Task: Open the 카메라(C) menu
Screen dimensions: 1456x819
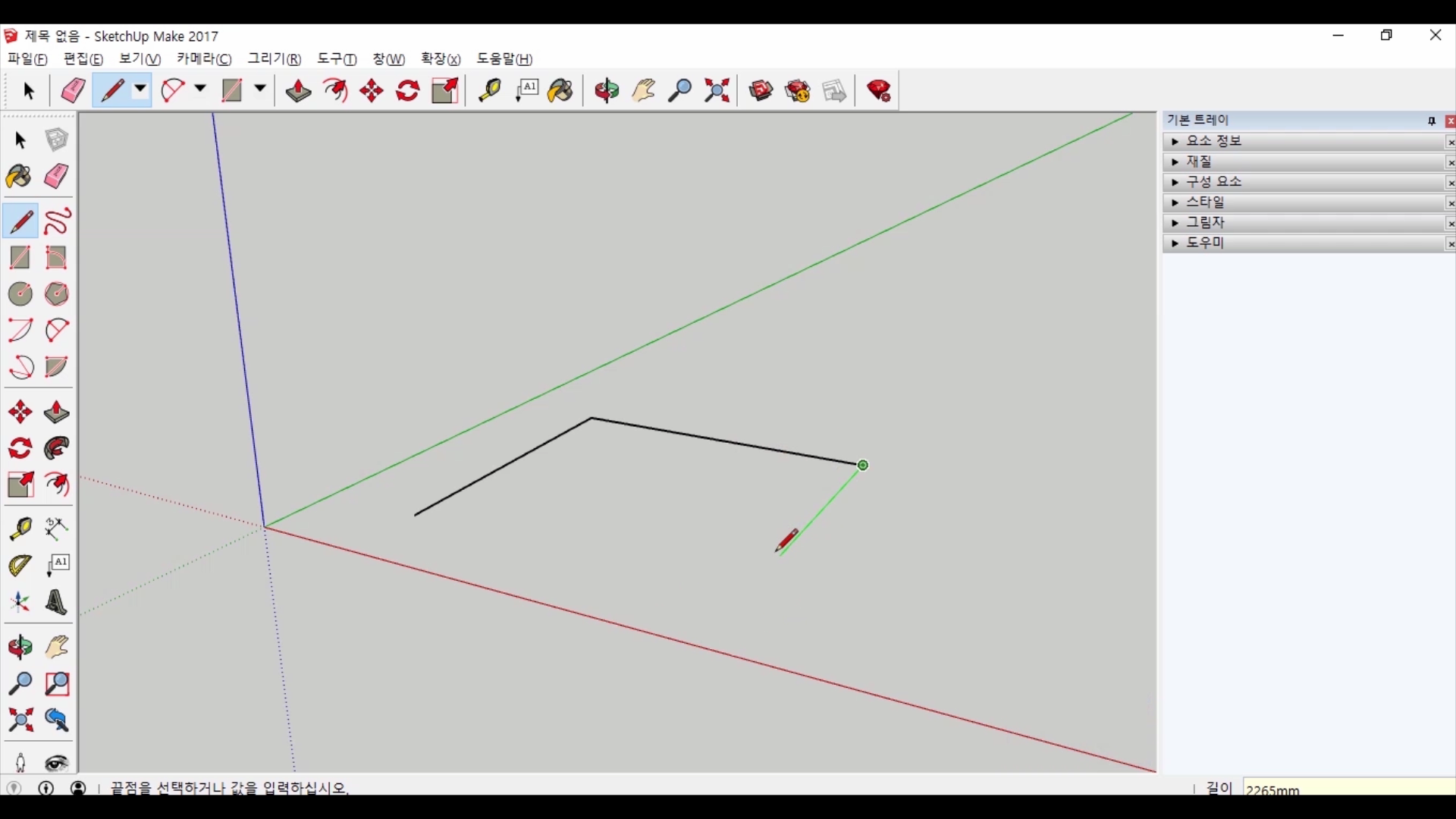Action: (x=204, y=59)
